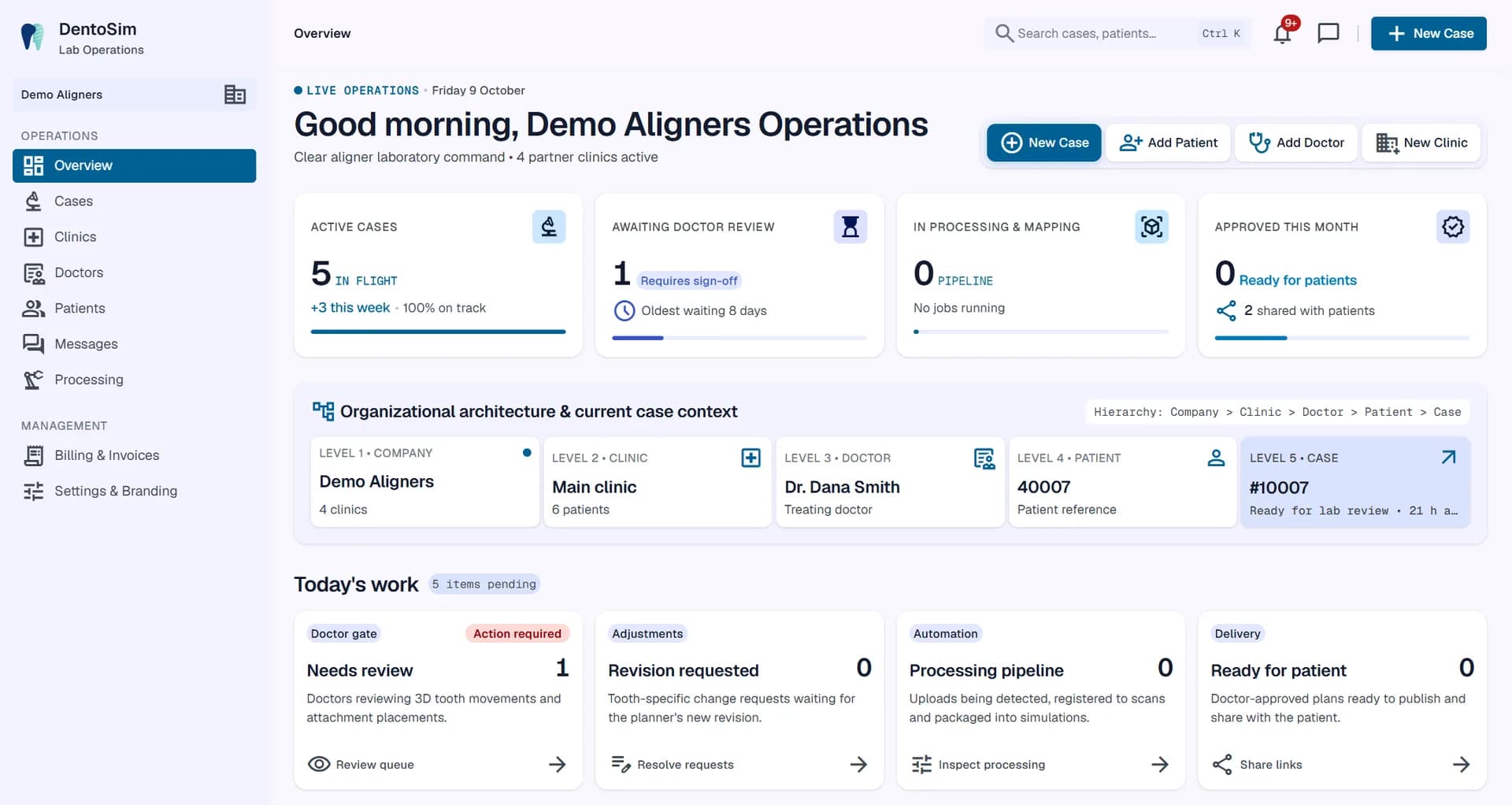Screen dimensions: 1512x805
Task: Click the DentoSim tooth logo
Action: click(x=32, y=37)
